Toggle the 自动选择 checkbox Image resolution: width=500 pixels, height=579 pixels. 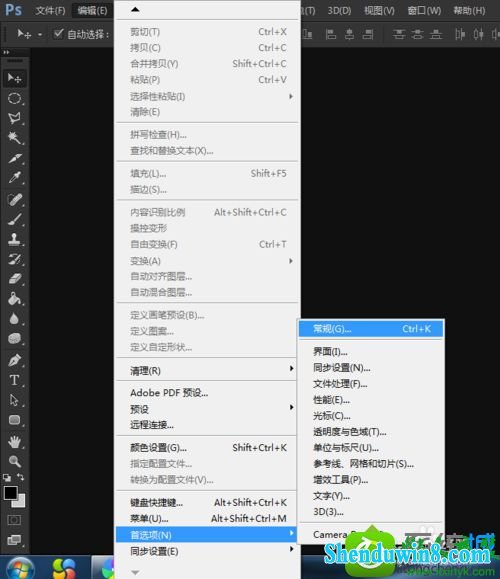coord(58,34)
